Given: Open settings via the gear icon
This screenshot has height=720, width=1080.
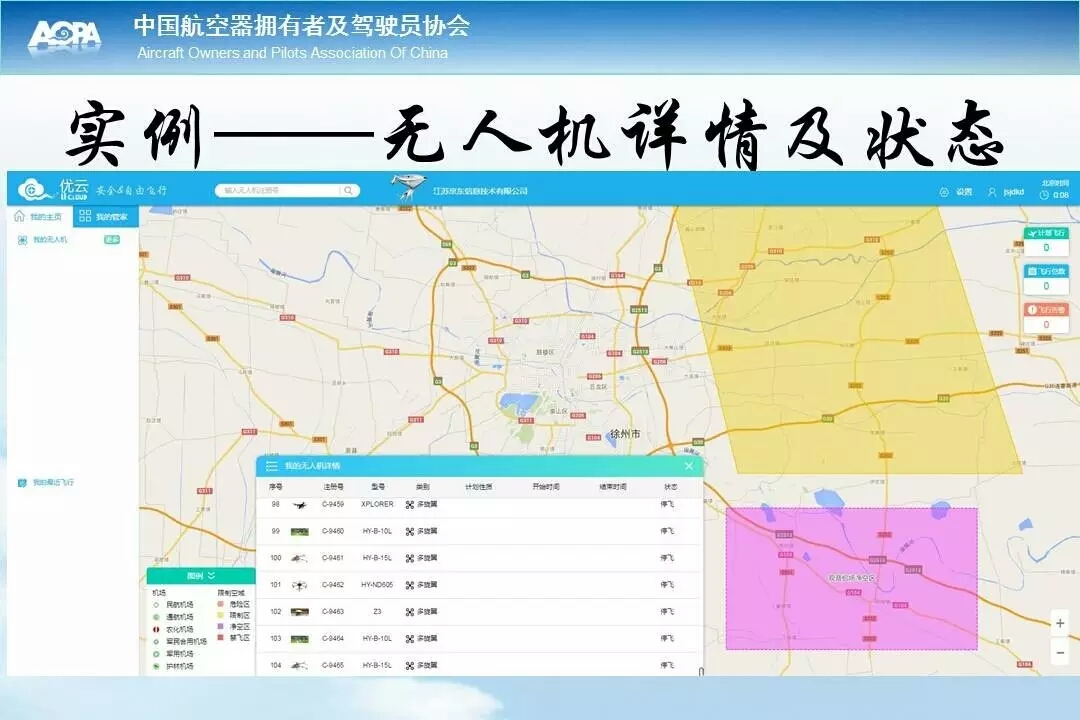Looking at the screenshot, I should (944, 192).
